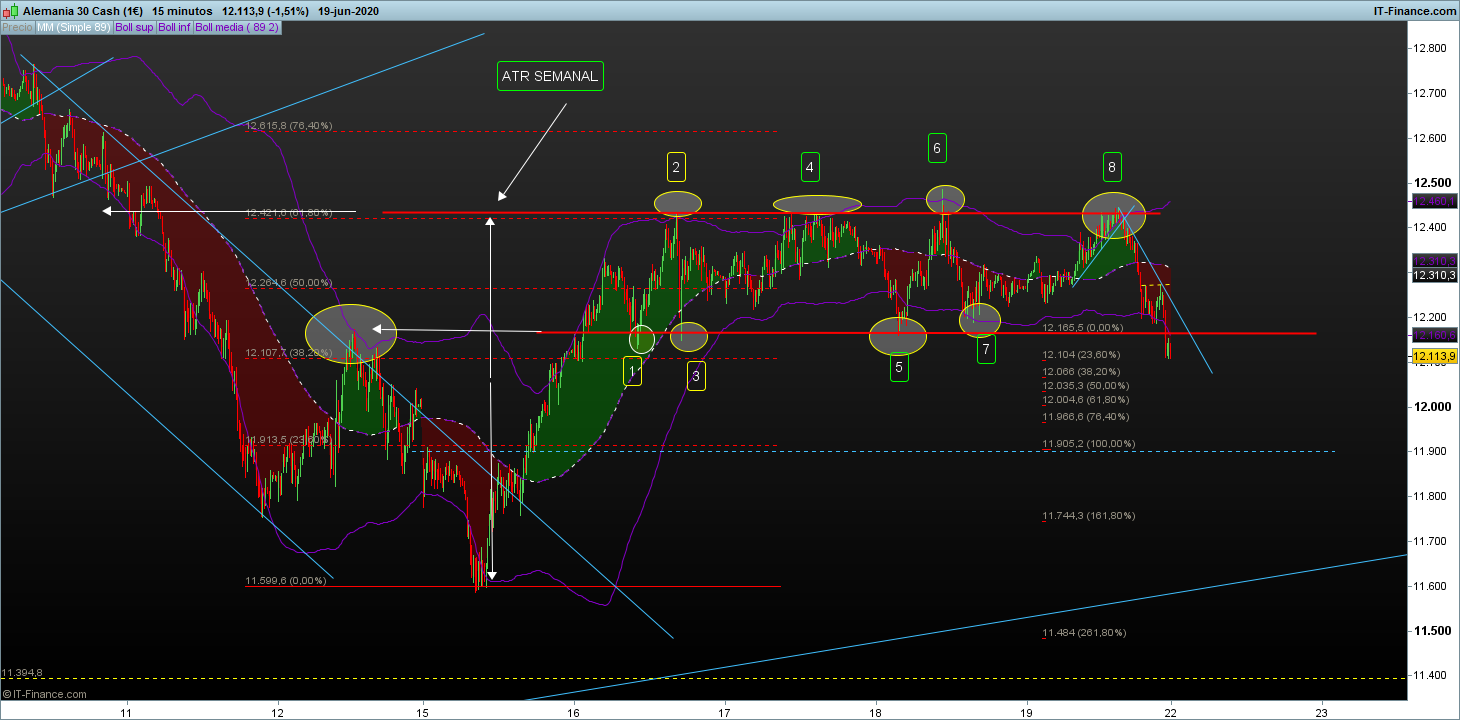The image size is (1460, 720).
Task: Click the candlestick chart icon in the title bar
Action: [x=10, y=10]
